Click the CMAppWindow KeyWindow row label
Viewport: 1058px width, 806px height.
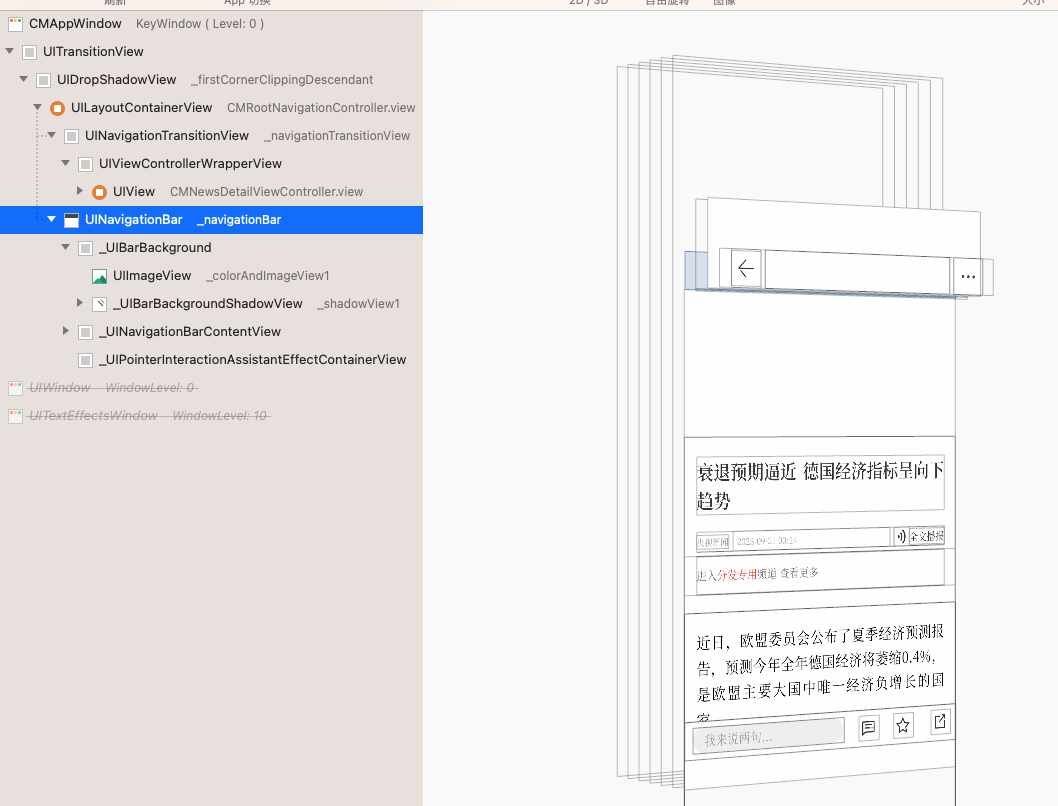coord(146,24)
